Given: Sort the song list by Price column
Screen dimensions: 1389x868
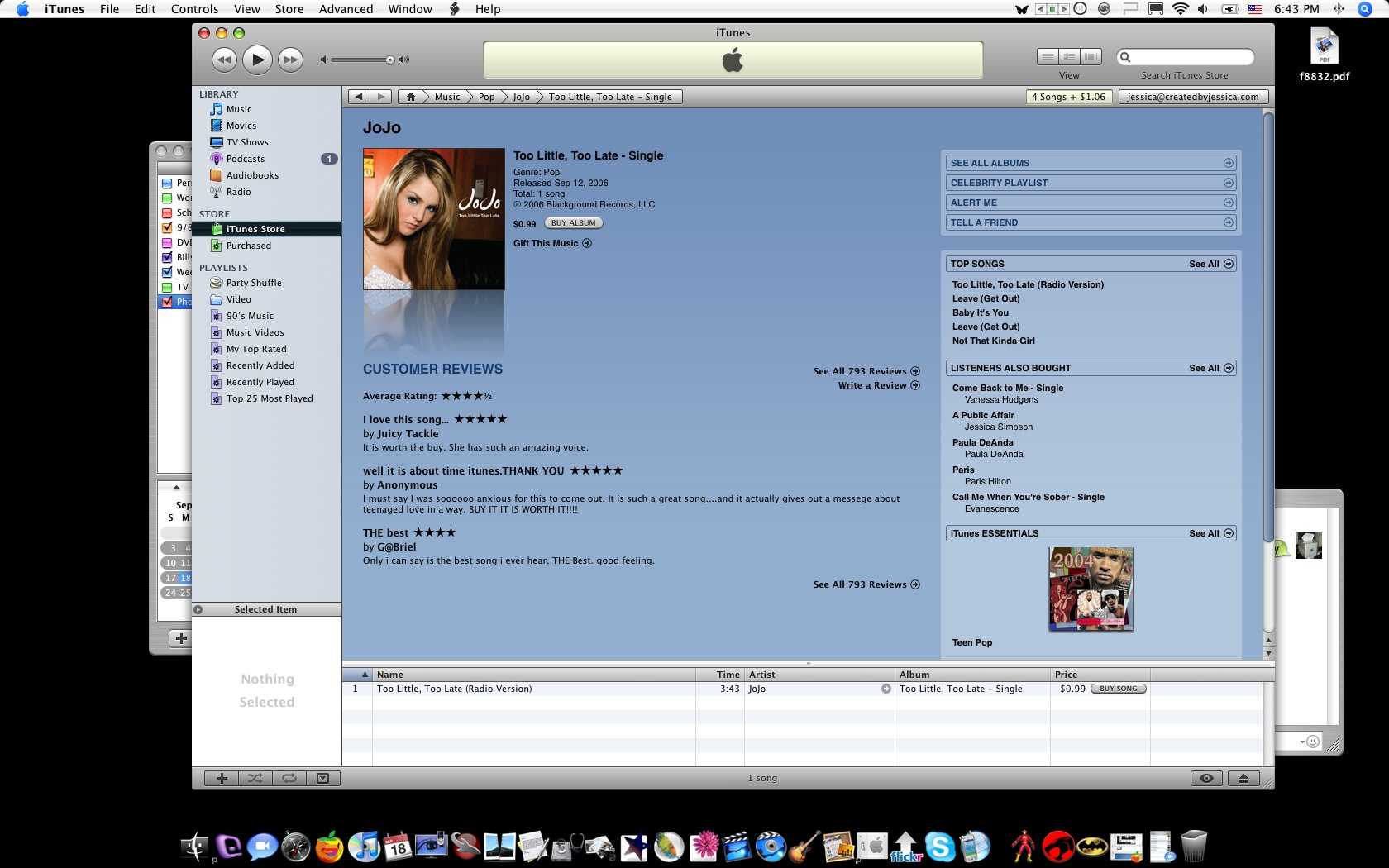Looking at the screenshot, I should click(x=1100, y=675).
